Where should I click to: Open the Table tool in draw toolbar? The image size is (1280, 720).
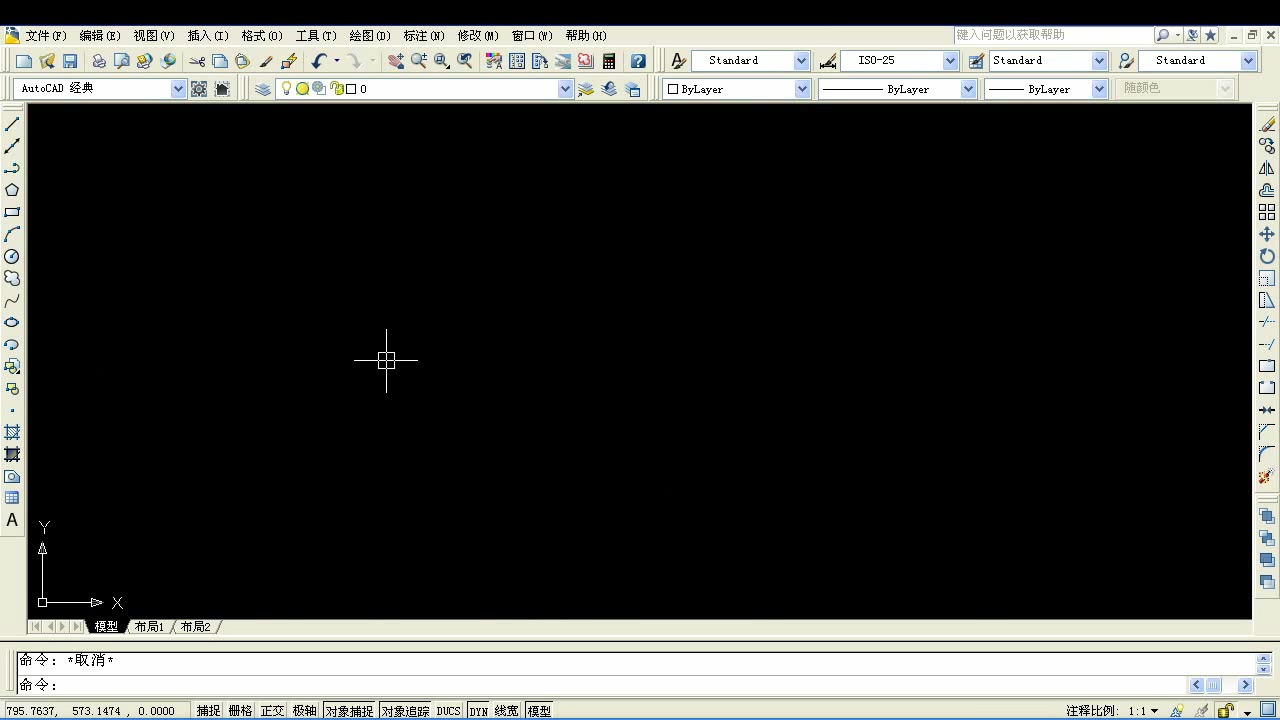(12, 498)
